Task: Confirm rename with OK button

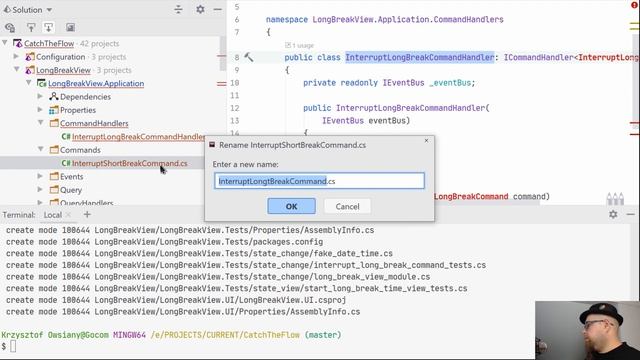Action: point(291,206)
